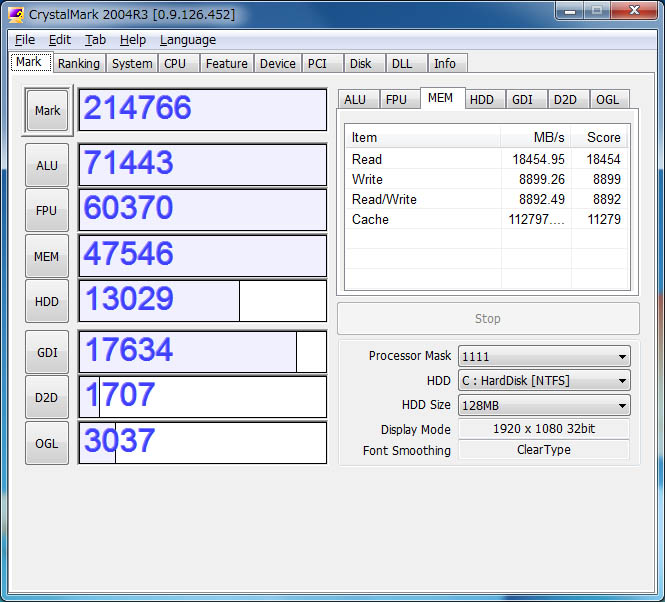Click the CrystalMark app icon in title bar

16,15
